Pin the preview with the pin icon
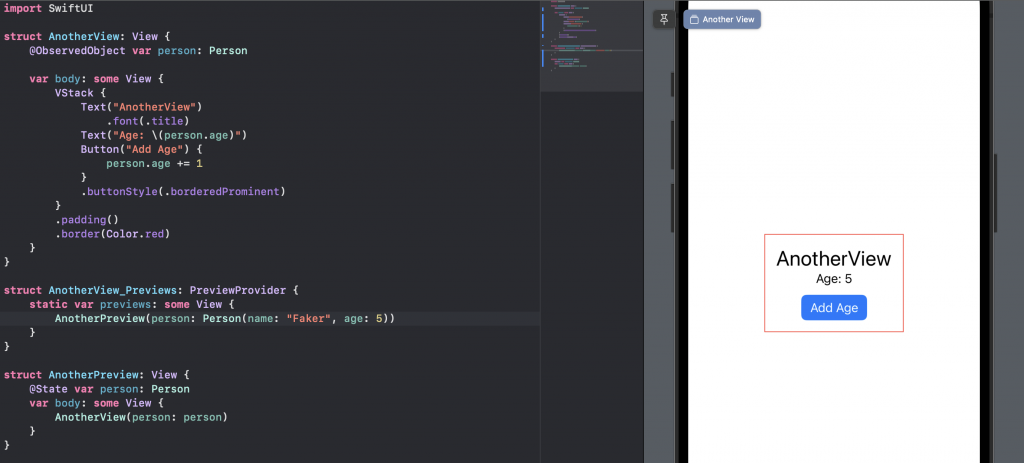The width and height of the screenshot is (1024, 463). 664,19
